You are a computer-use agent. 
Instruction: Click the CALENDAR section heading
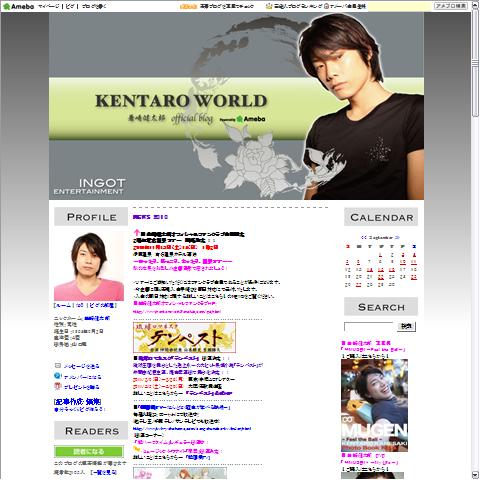coord(381,217)
